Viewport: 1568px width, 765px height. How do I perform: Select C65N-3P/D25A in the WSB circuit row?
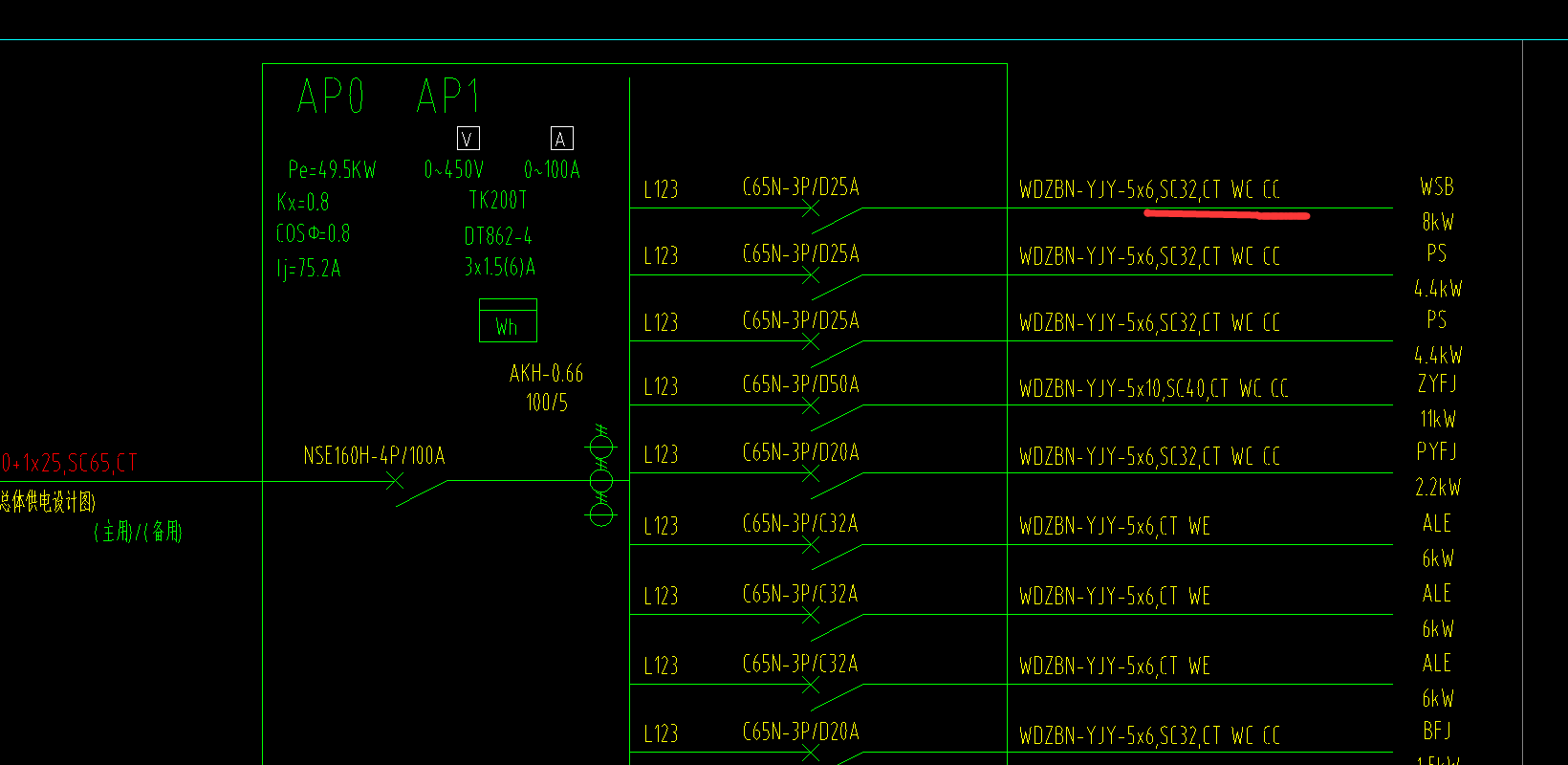801,187
